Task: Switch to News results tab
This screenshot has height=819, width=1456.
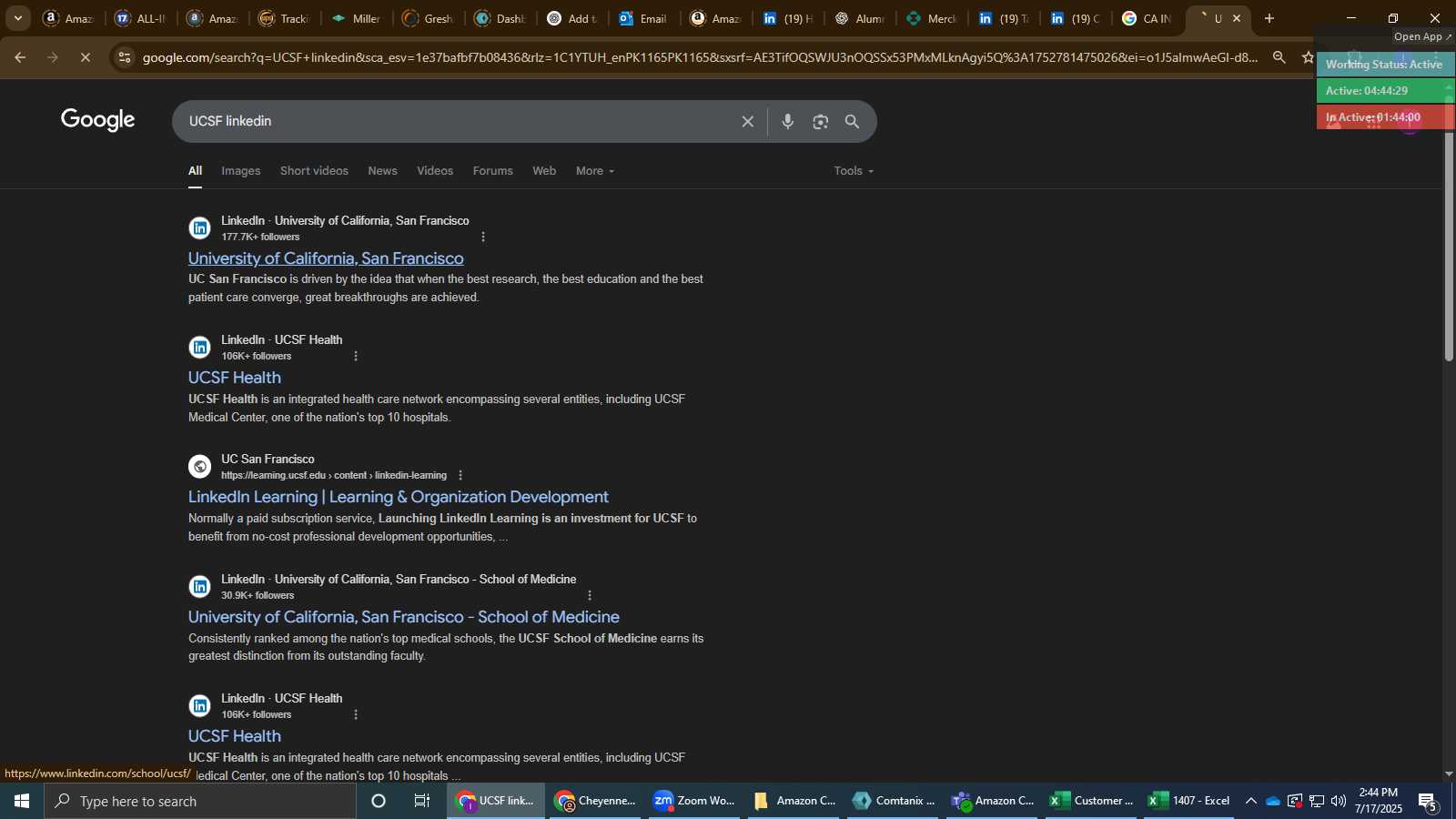Action: (382, 171)
